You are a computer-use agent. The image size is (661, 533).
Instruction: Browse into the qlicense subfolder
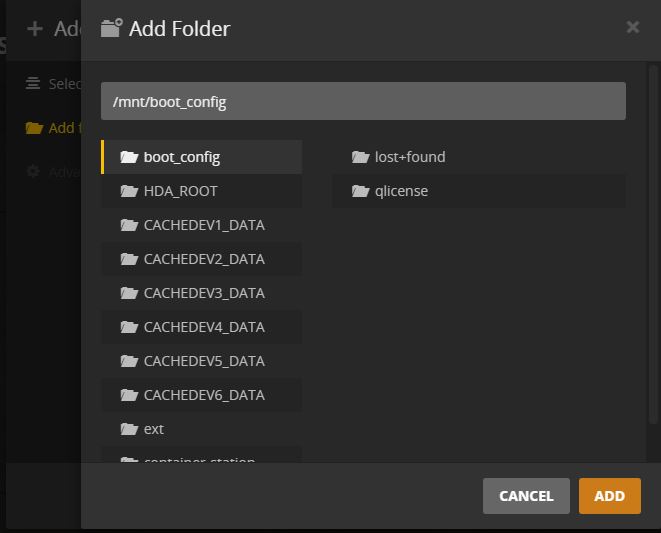click(x=401, y=191)
